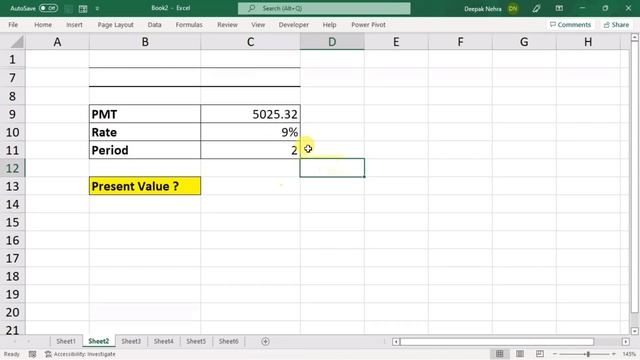
Task: Open Customize Quick Access Toolbar dropdown
Action: tap(97, 9)
